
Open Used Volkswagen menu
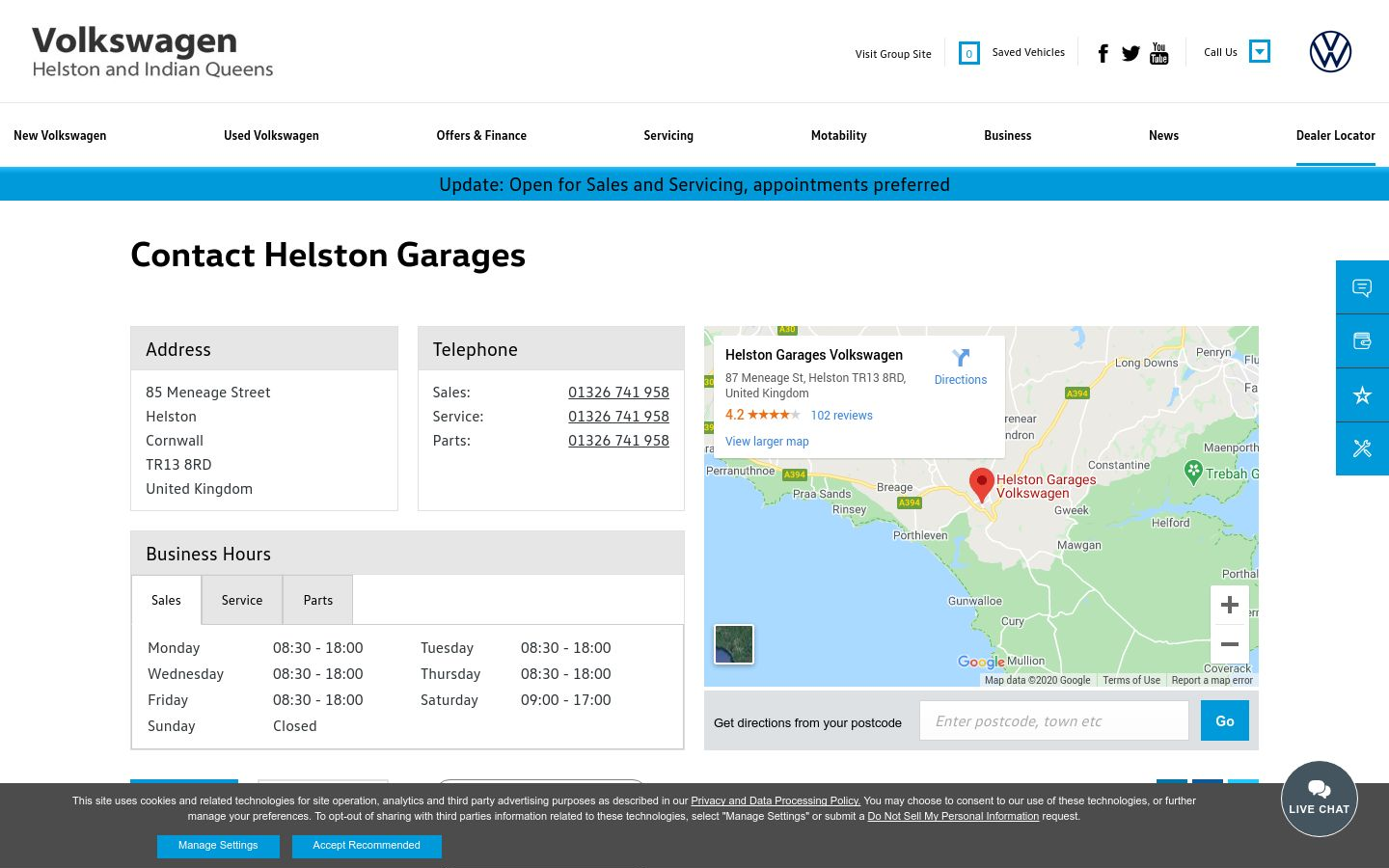pos(271,135)
